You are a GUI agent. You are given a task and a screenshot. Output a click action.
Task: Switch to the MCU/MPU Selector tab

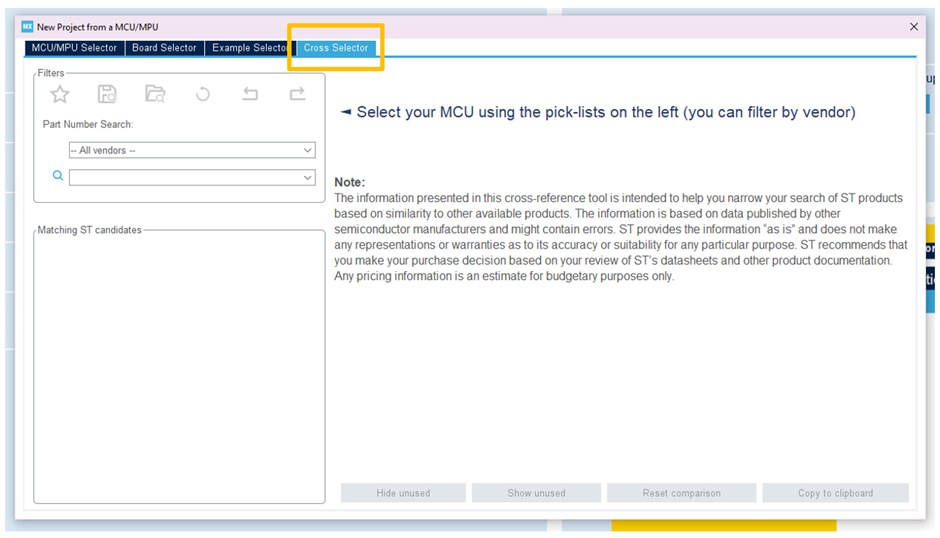[x=74, y=48]
